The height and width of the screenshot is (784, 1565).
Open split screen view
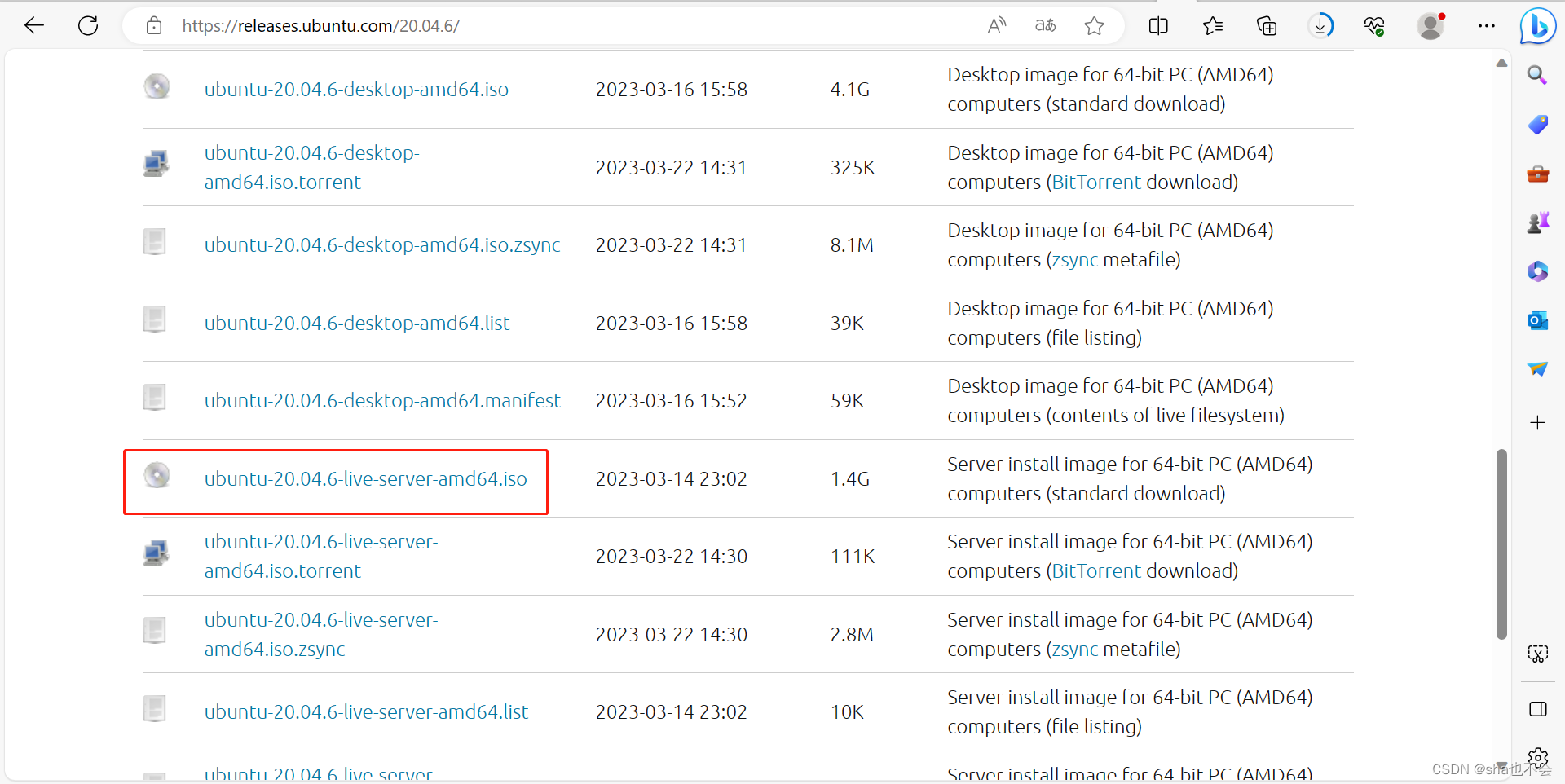1158,26
